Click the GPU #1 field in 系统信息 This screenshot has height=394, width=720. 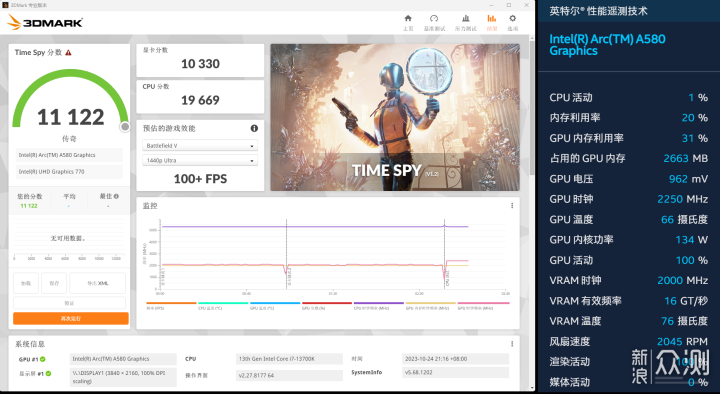tap(123, 359)
